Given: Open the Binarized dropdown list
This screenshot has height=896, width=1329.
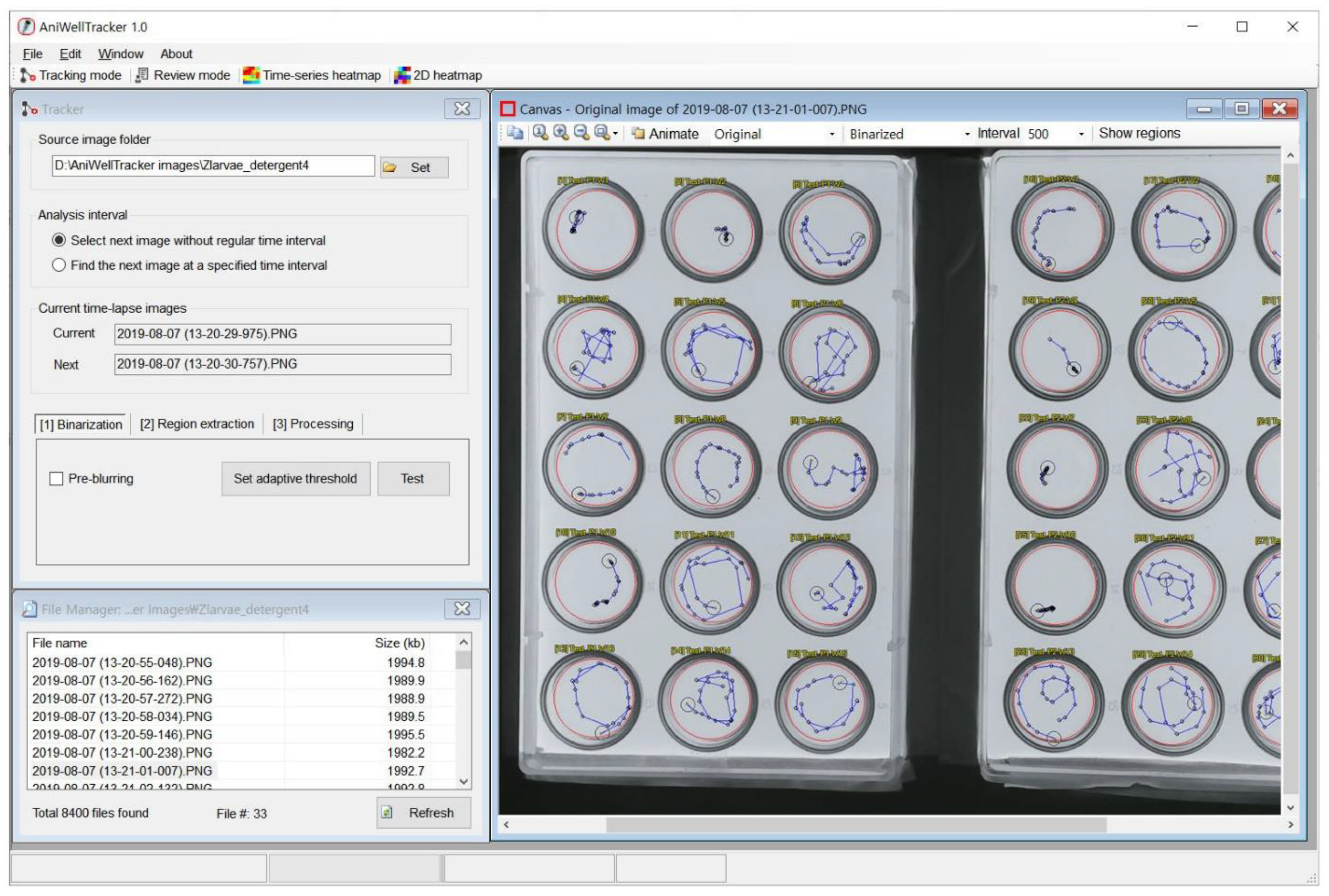Looking at the screenshot, I should point(966,134).
